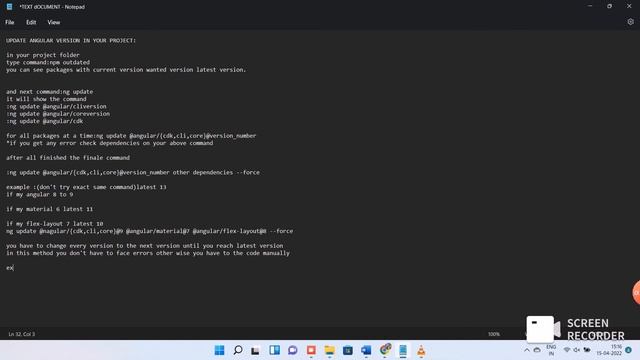
Task: Open Microsoft Word from the taskbar
Action: [366, 350]
